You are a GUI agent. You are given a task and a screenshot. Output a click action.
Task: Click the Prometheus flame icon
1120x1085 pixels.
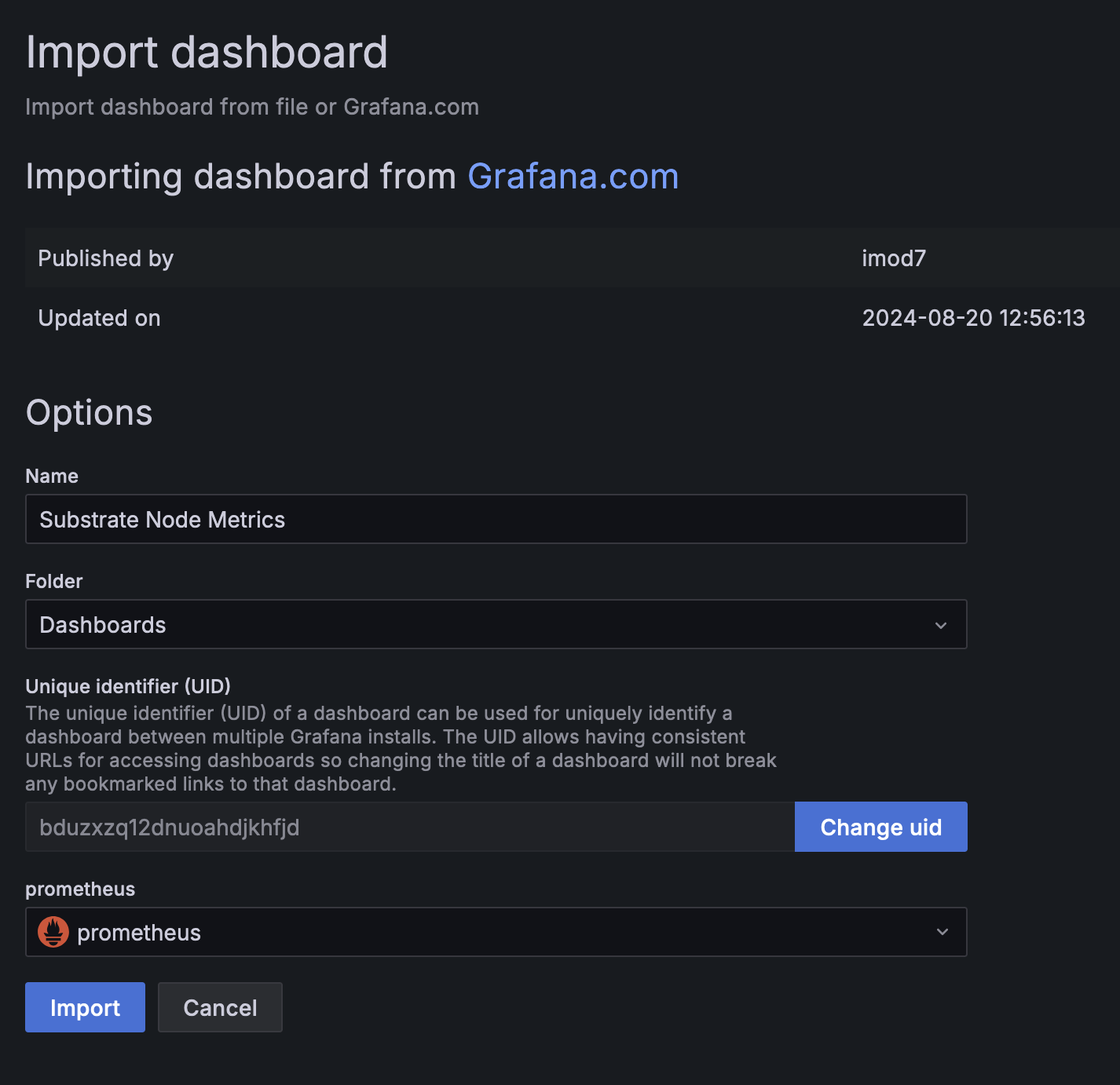point(53,932)
